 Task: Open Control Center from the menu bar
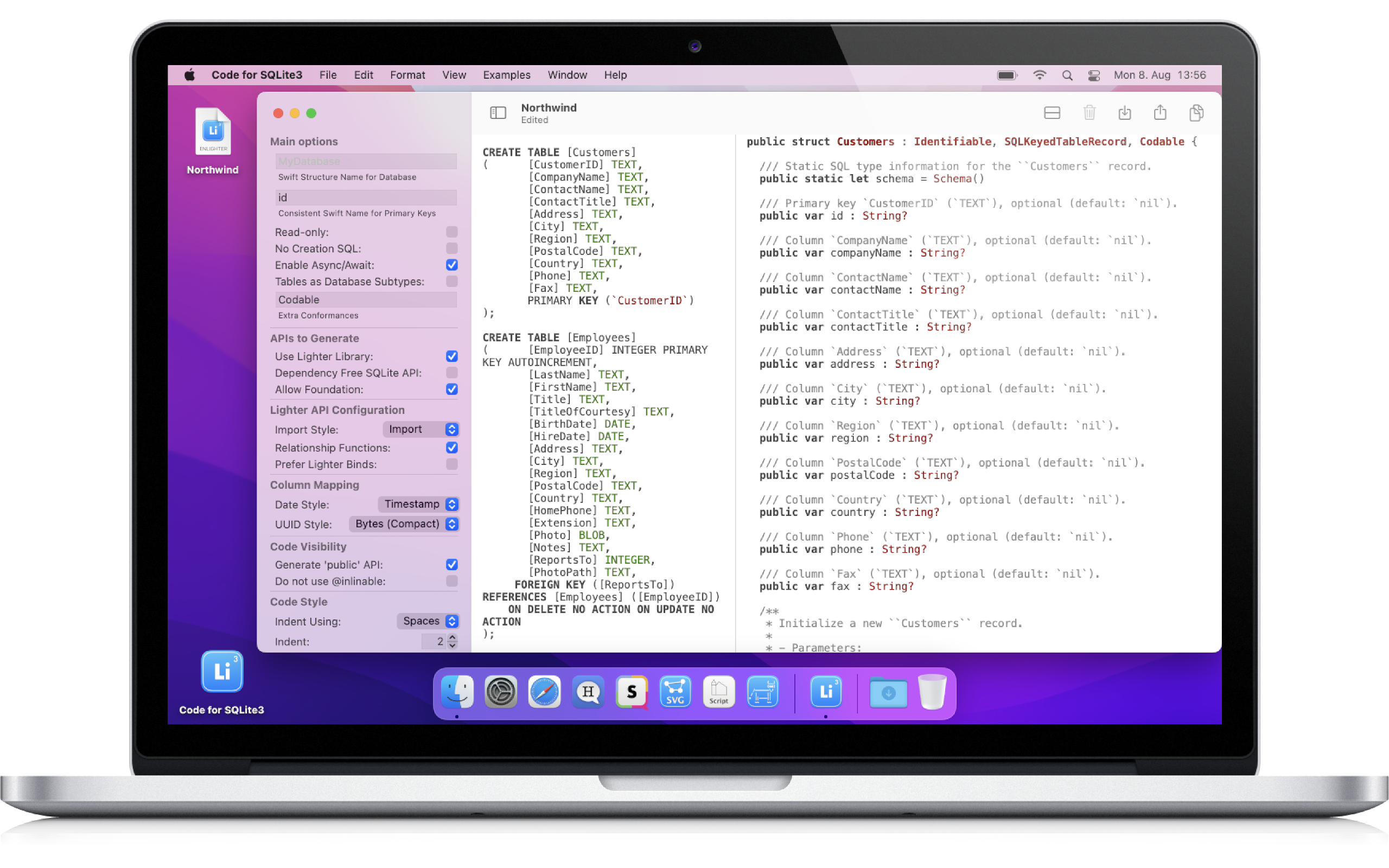click(1094, 75)
